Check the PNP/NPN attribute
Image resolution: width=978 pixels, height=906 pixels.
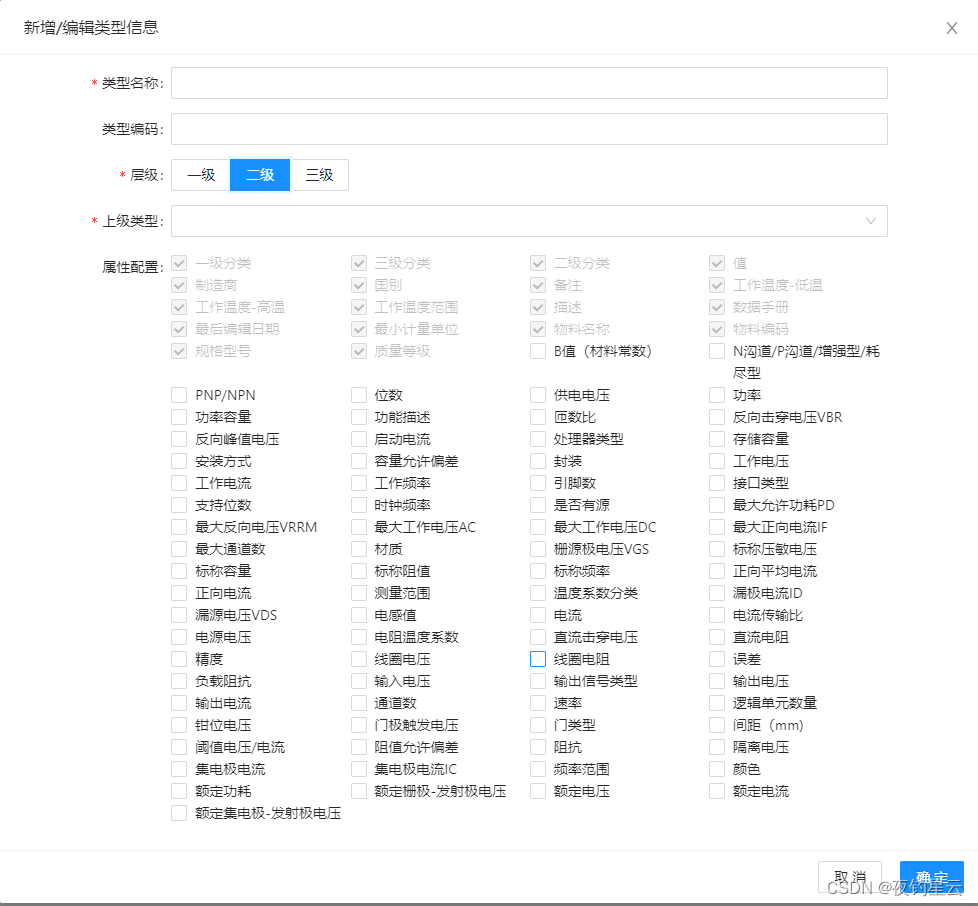[179, 395]
